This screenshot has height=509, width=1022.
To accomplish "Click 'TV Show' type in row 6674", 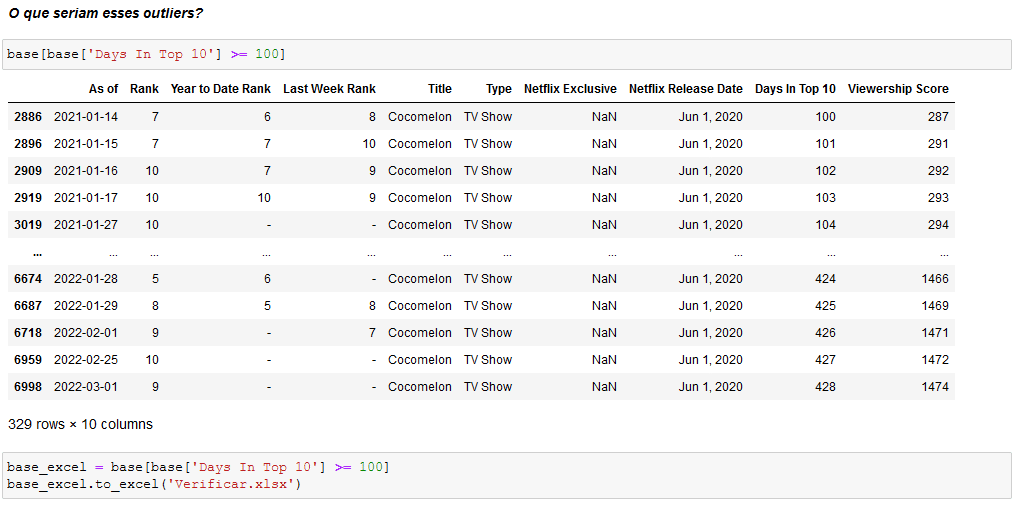I will pyautogui.click(x=488, y=278).
